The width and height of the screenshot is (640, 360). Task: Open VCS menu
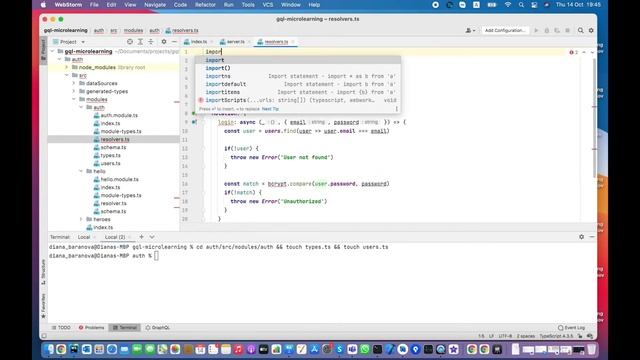268,5
